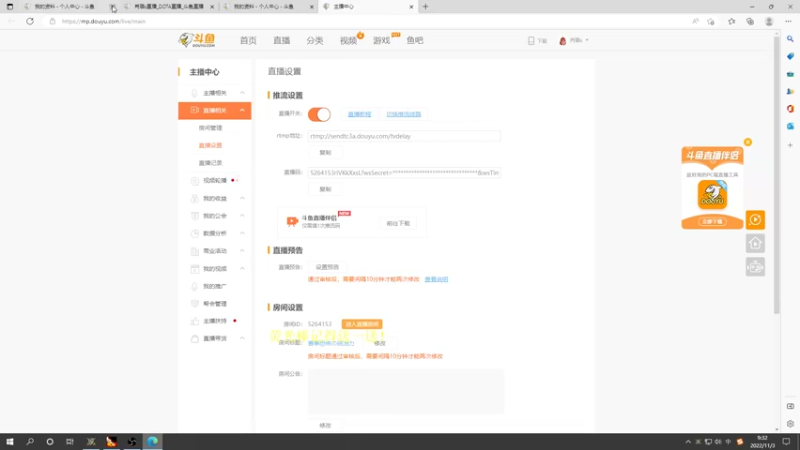Expand the 我的视频 sidebar chevron
Image resolution: width=800 pixels, height=450 pixels.
(242, 268)
